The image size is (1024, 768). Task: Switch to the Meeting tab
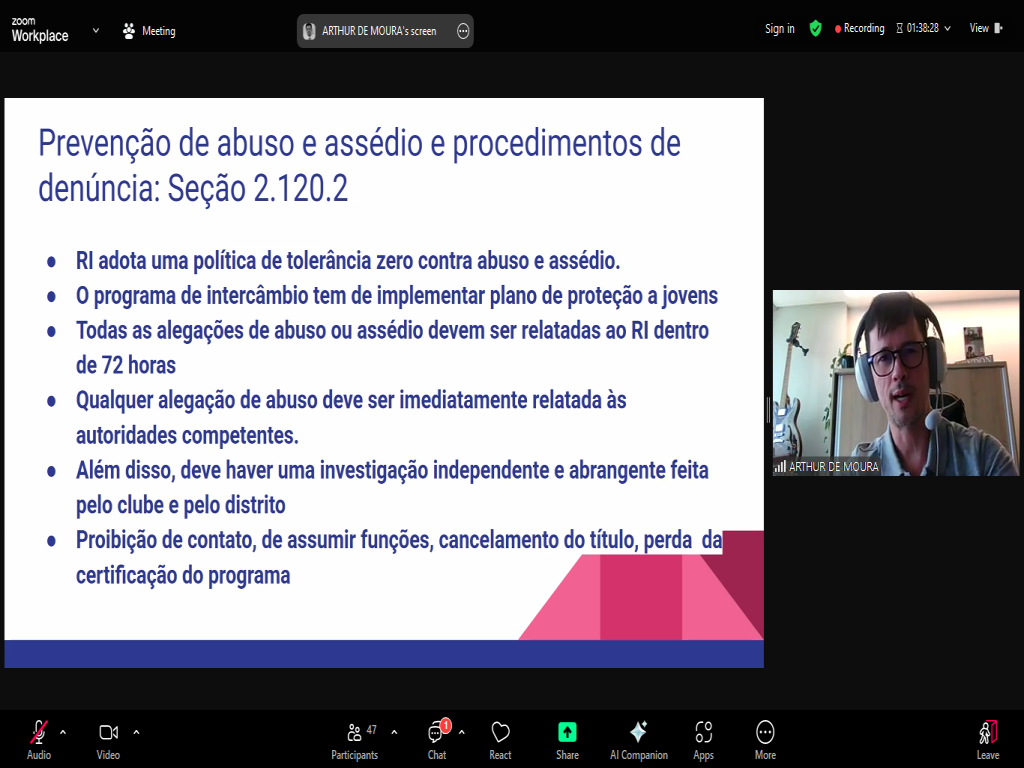pos(148,31)
